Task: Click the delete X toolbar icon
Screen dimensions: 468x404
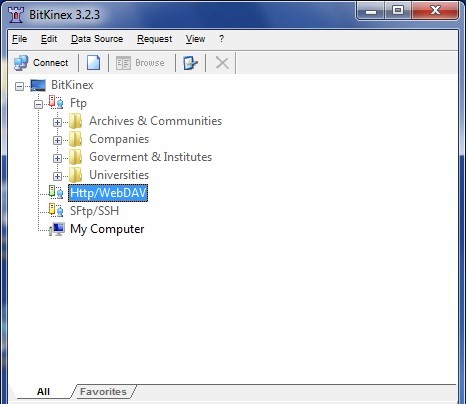Action: [222, 63]
